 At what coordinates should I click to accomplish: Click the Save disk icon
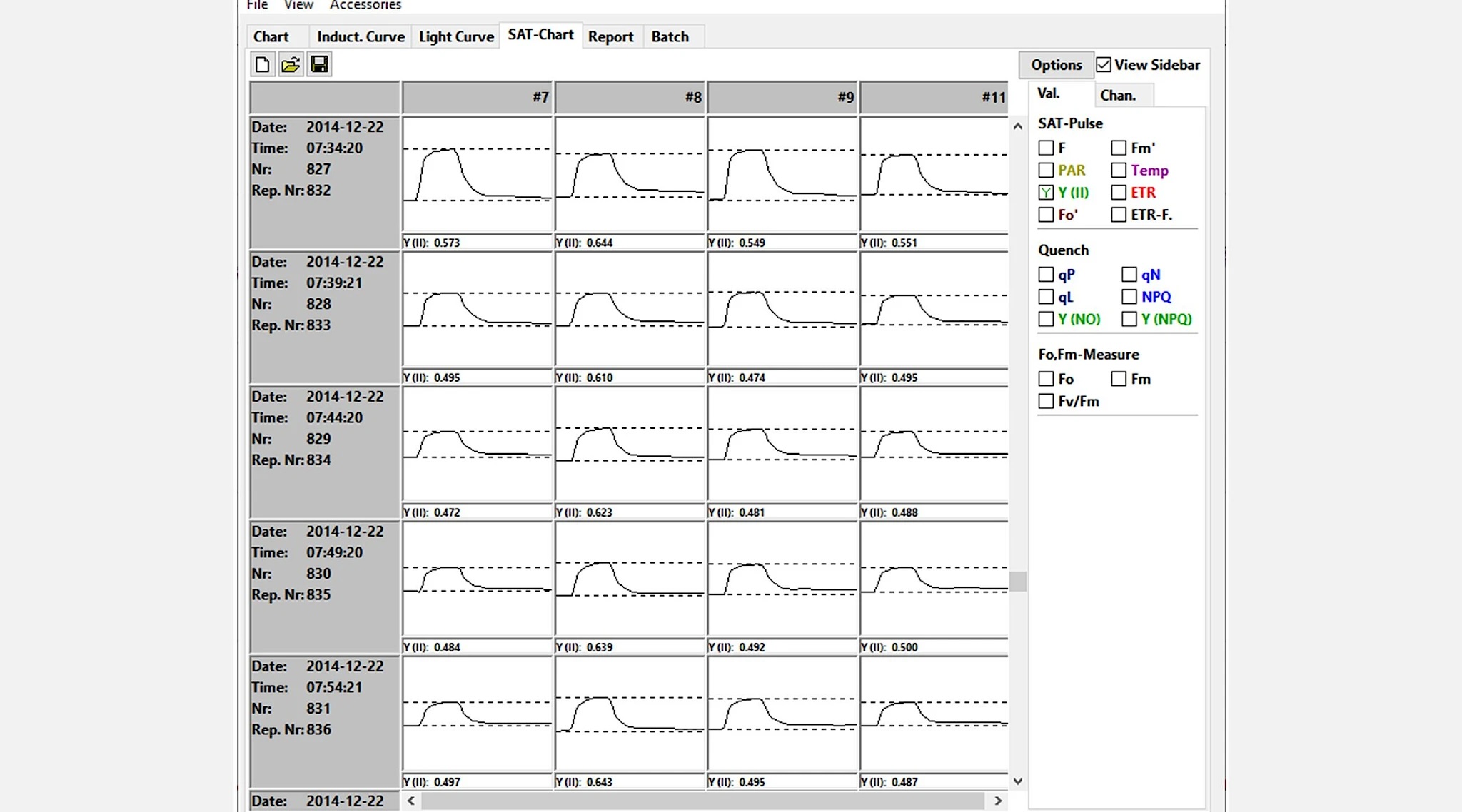pyautogui.click(x=319, y=65)
